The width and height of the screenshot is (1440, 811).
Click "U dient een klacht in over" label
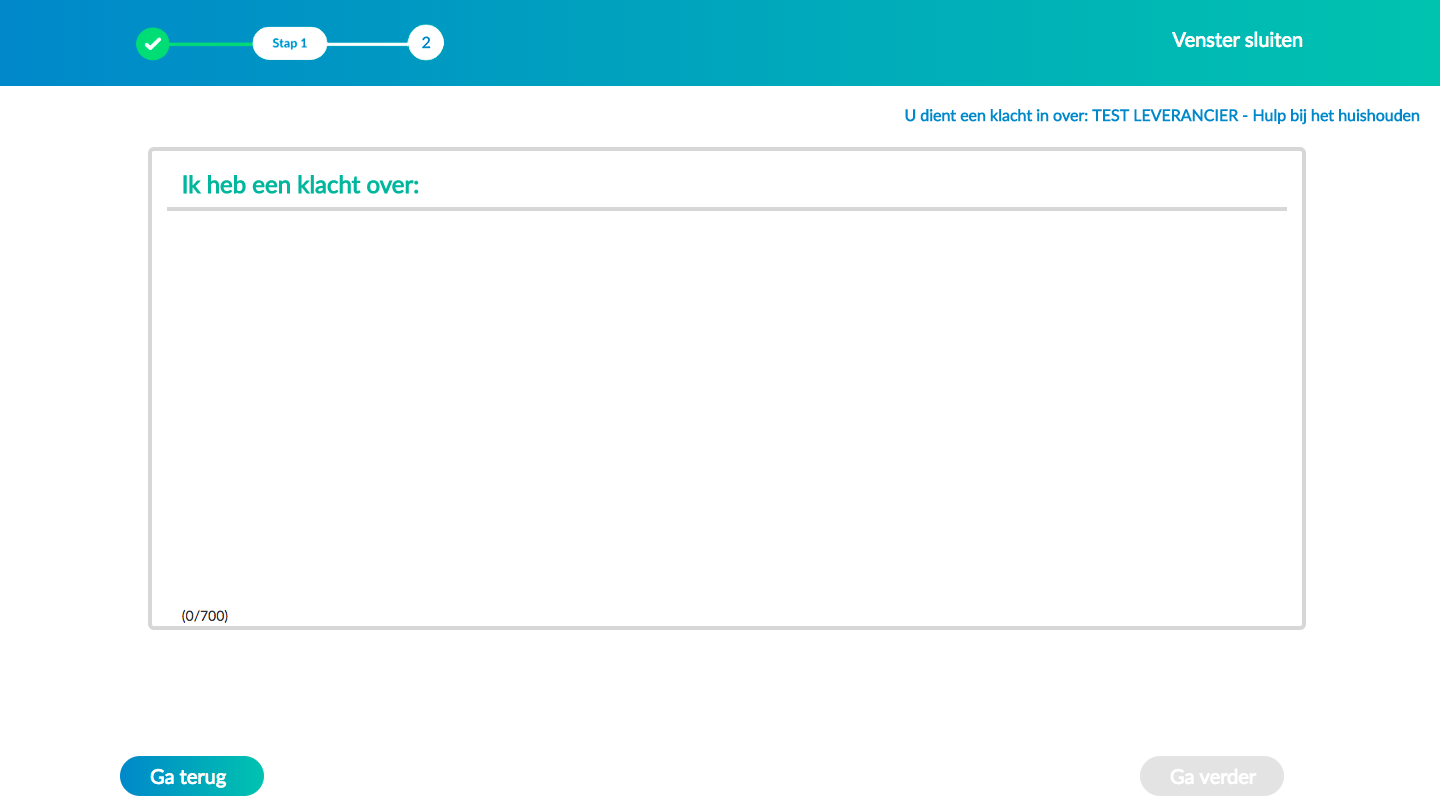pos(994,116)
